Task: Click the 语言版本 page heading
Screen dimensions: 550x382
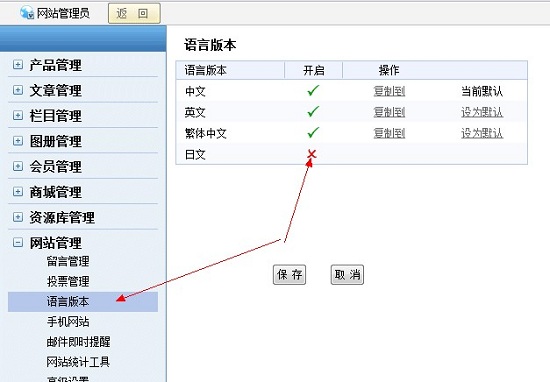Action: click(210, 45)
